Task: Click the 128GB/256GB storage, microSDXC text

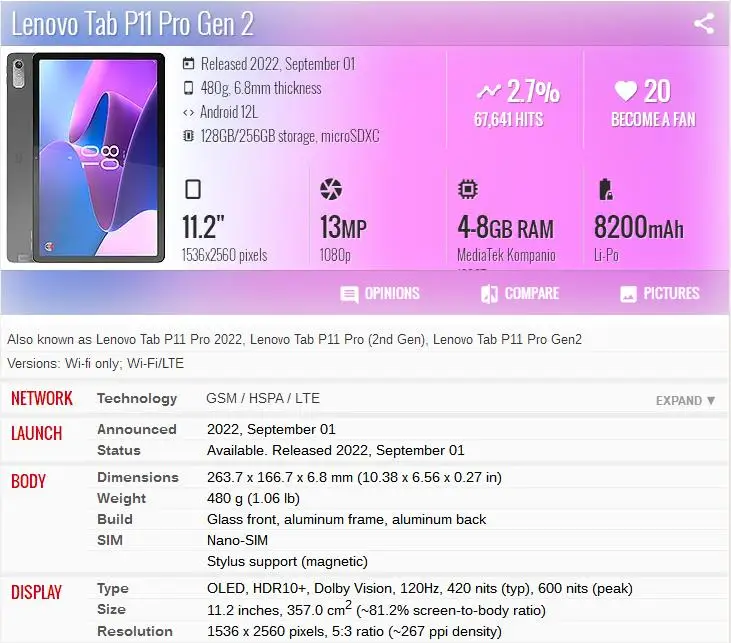Action: 290,136
